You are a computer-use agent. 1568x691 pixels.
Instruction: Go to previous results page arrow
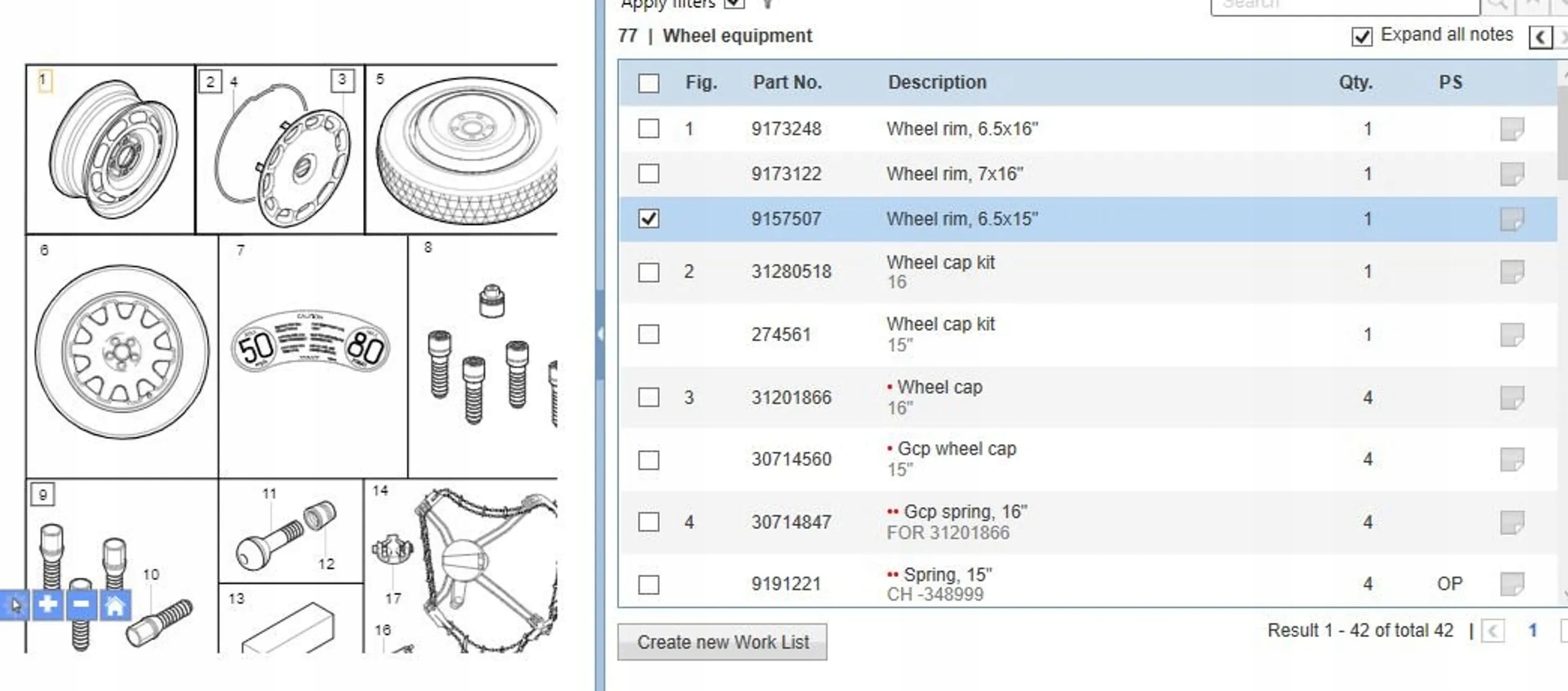pos(1493,630)
